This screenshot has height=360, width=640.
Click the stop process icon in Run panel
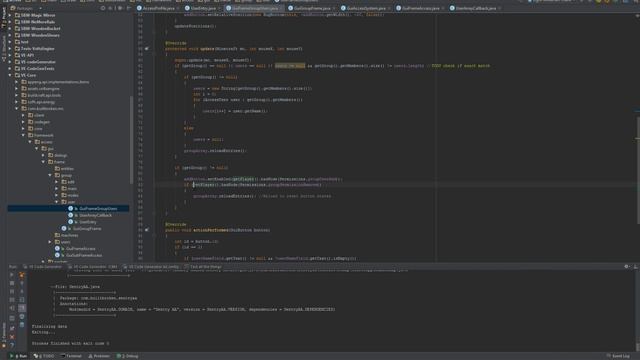12,283
